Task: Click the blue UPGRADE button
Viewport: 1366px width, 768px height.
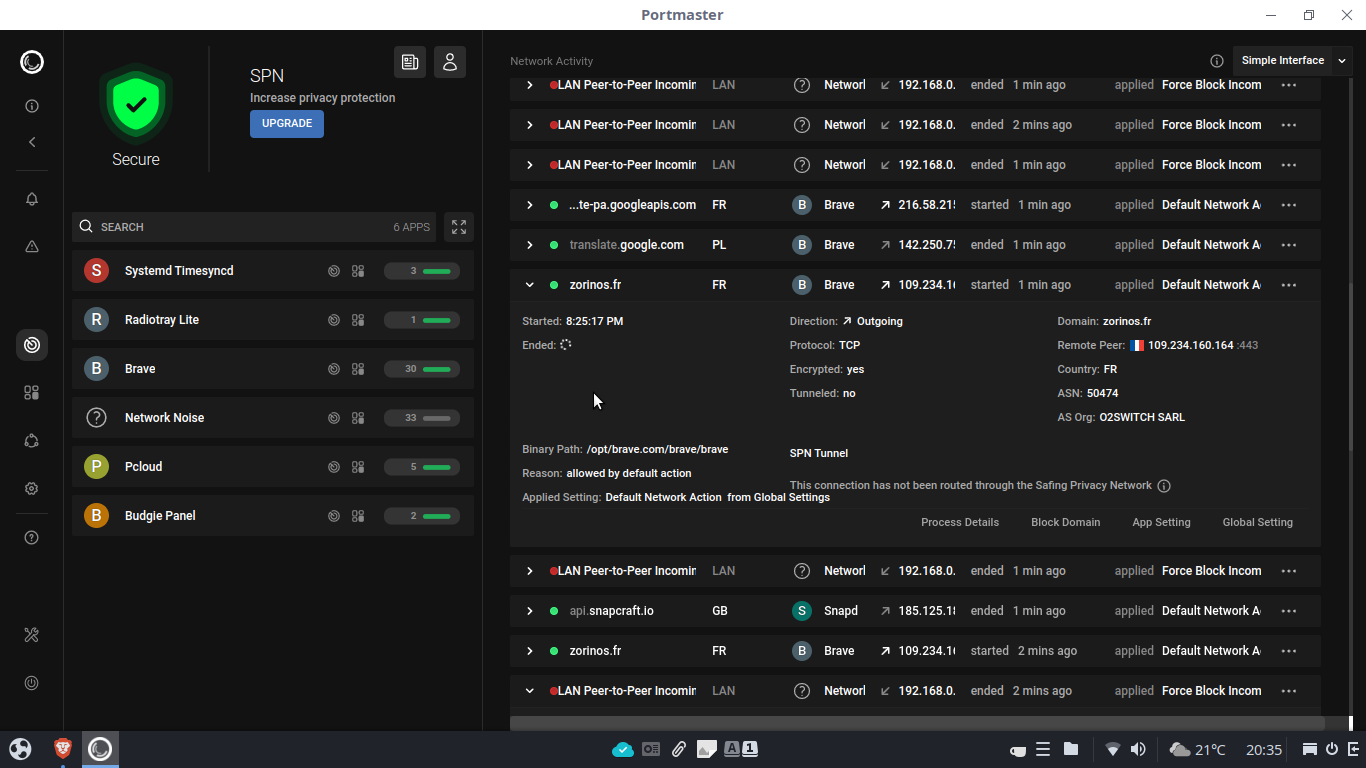Action: 287,124
